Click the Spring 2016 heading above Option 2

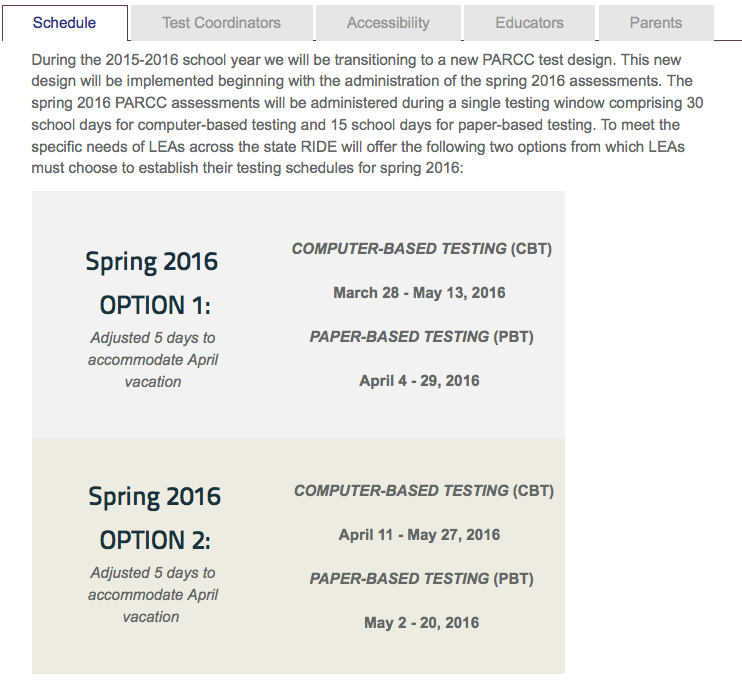point(154,497)
